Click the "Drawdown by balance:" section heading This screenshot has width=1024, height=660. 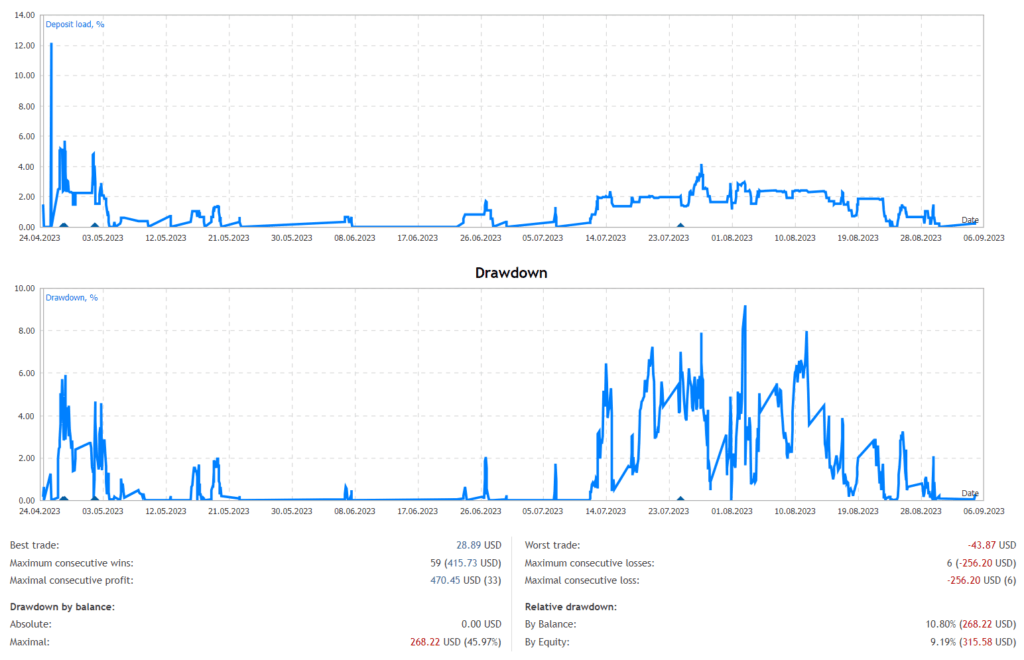62,606
